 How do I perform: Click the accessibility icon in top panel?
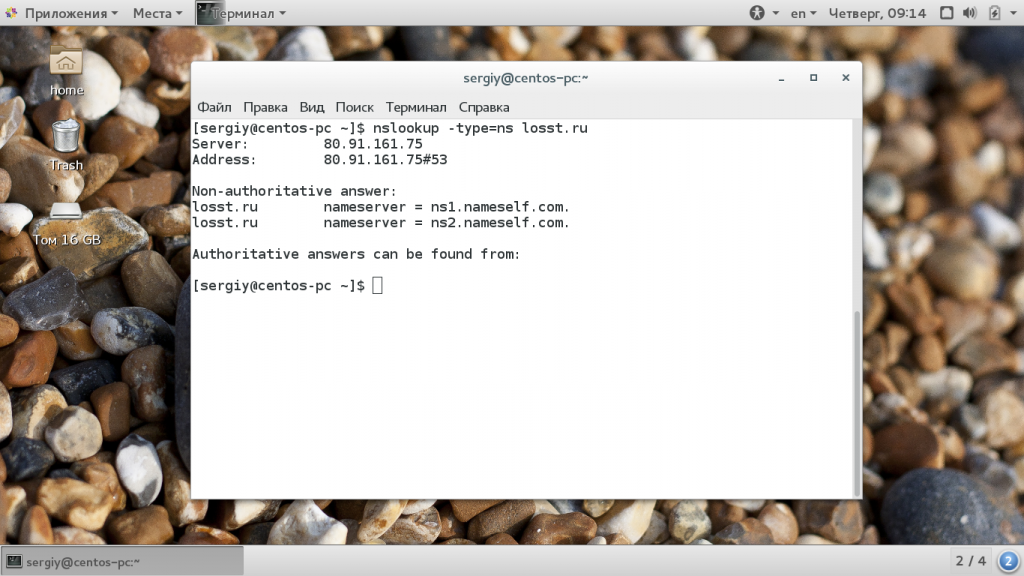pyautogui.click(x=757, y=13)
